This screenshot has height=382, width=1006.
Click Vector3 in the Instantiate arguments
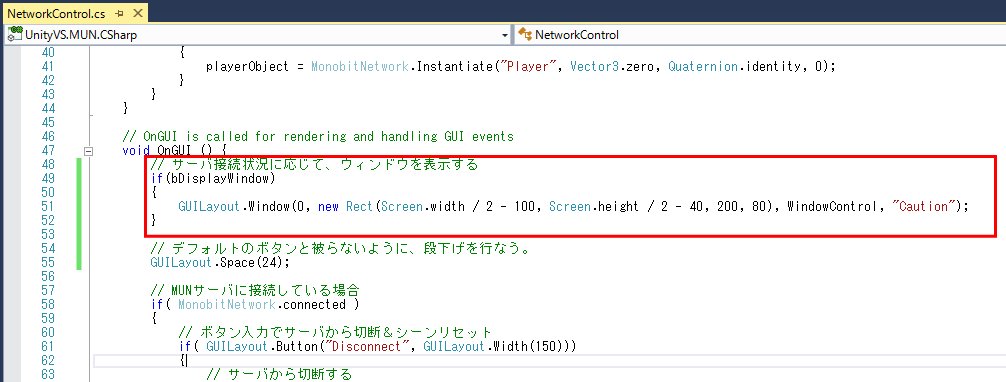593,67
